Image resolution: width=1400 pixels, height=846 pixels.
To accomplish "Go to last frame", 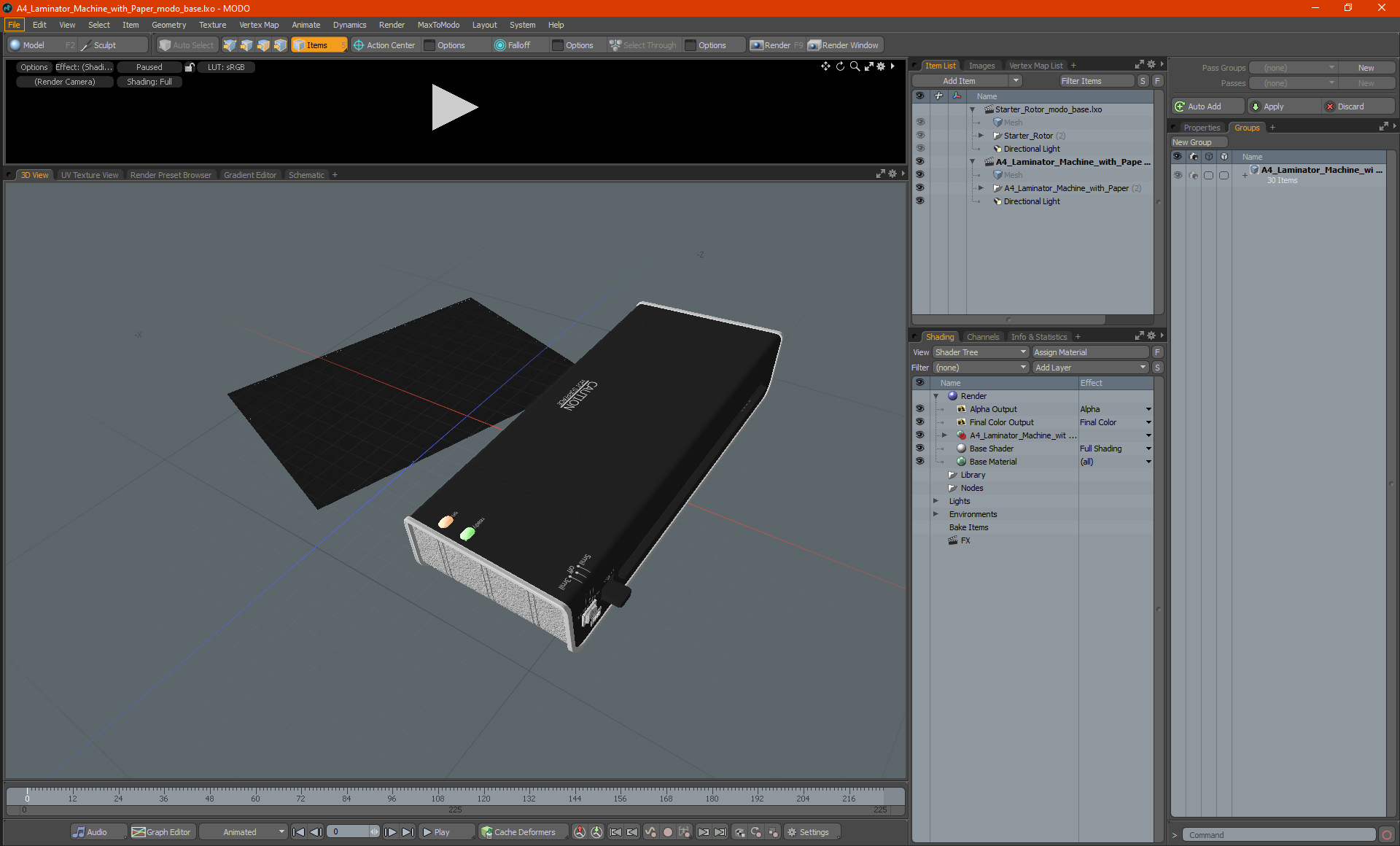I will point(408,832).
